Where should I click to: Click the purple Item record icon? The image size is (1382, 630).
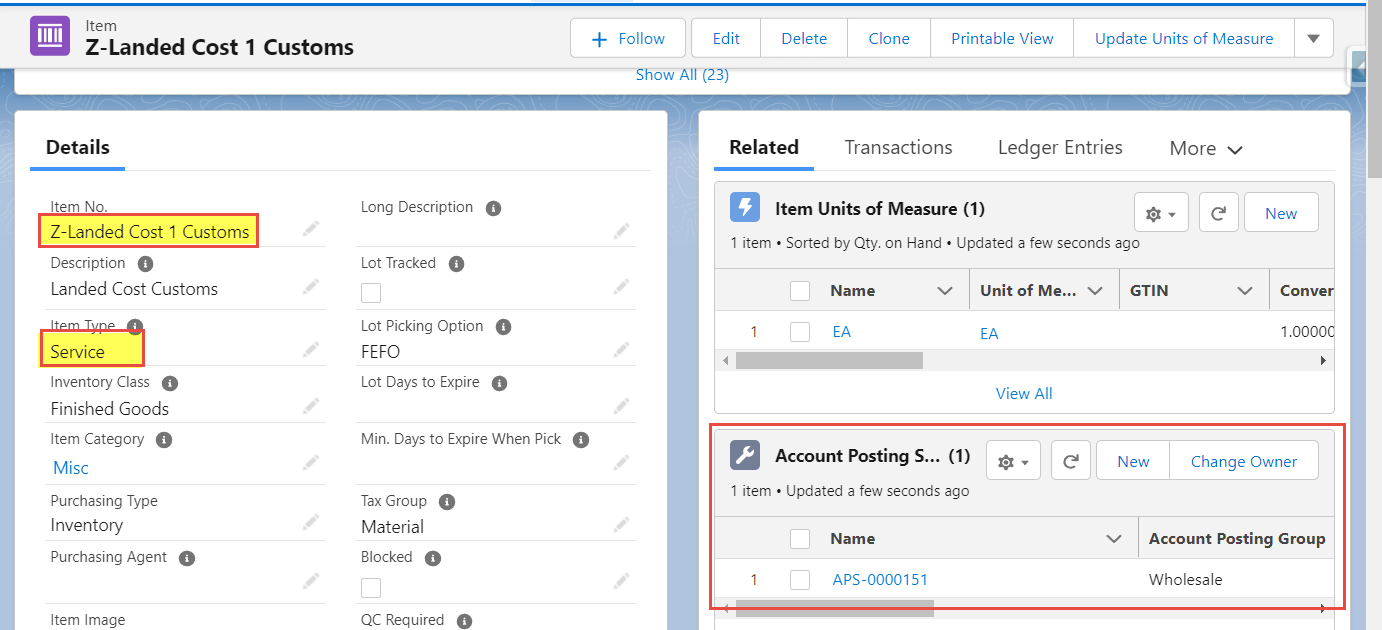pos(50,36)
